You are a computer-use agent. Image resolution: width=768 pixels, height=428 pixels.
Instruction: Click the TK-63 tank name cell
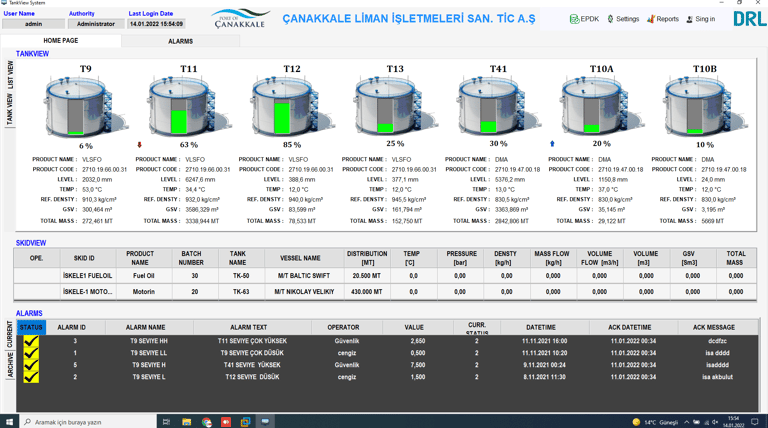coord(241,291)
